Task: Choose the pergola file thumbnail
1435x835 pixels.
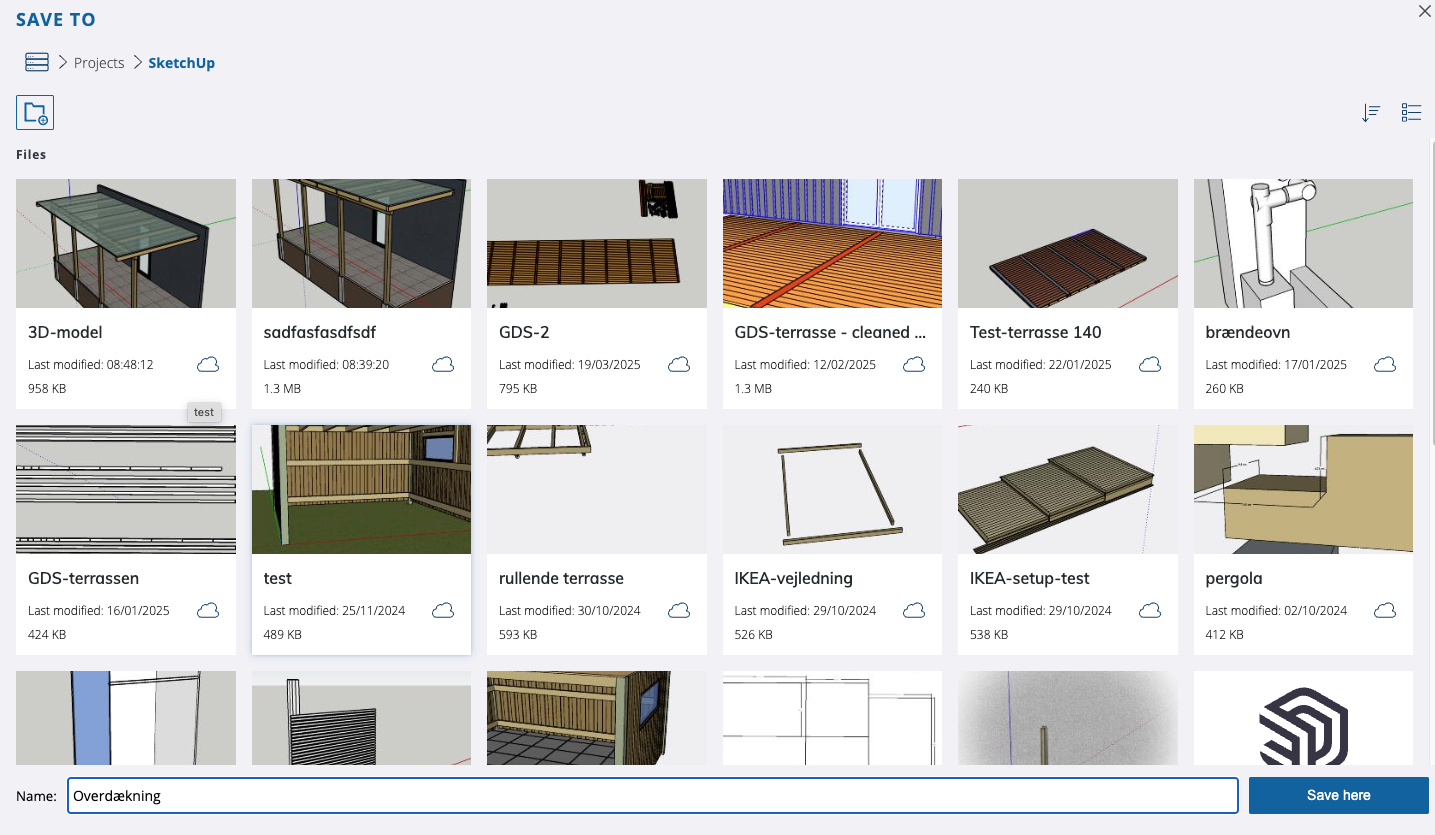Action: coord(1303,490)
